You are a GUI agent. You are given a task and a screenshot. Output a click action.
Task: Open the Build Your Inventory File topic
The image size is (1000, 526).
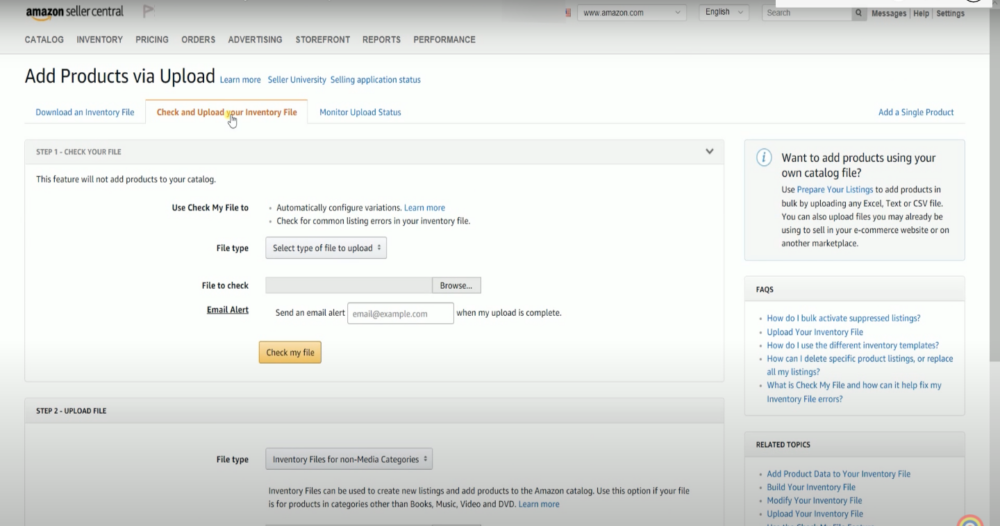coord(811,487)
